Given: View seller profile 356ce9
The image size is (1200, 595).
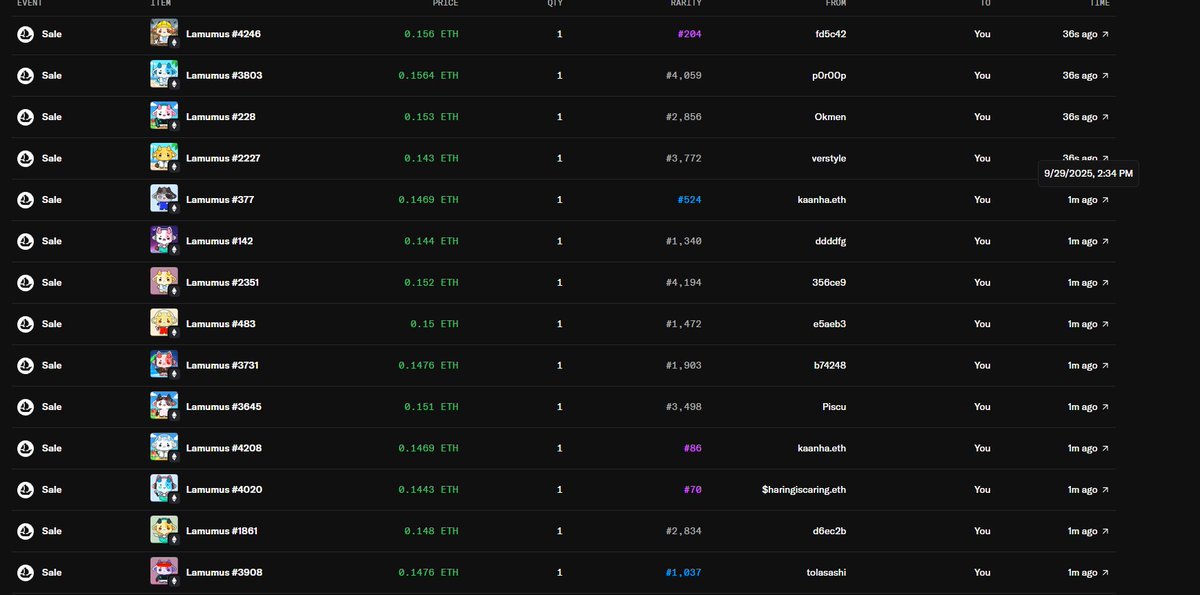Looking at the screenshot, I should click(830, 283).
